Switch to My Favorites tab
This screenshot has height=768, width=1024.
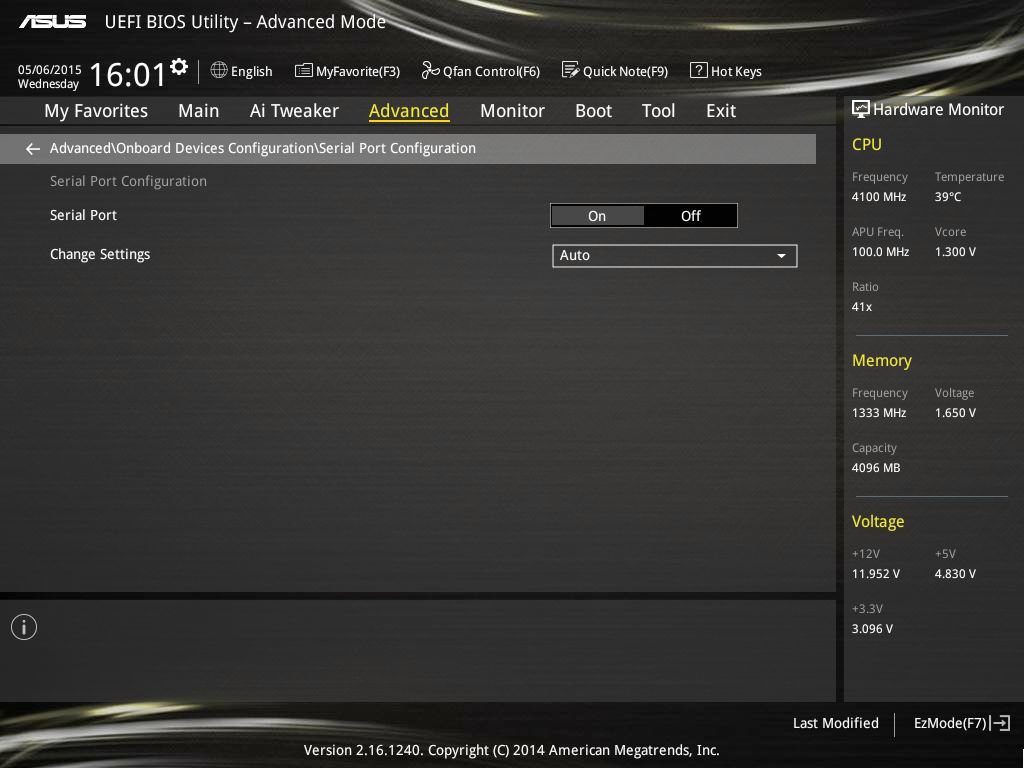96,111
